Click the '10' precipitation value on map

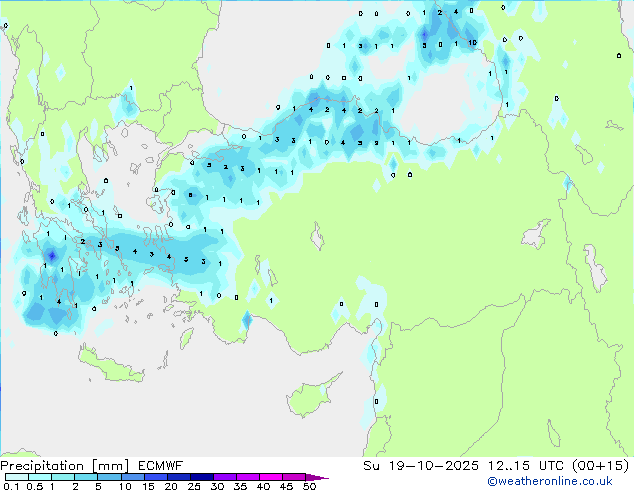(x=472, y=42)
